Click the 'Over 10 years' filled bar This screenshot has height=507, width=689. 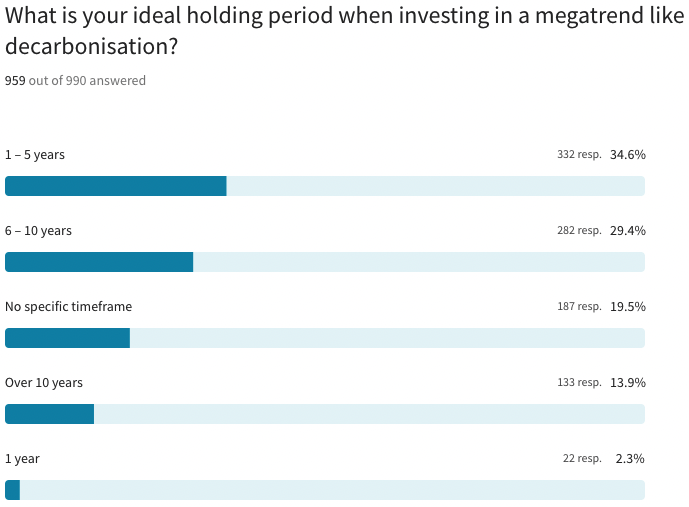49,414
